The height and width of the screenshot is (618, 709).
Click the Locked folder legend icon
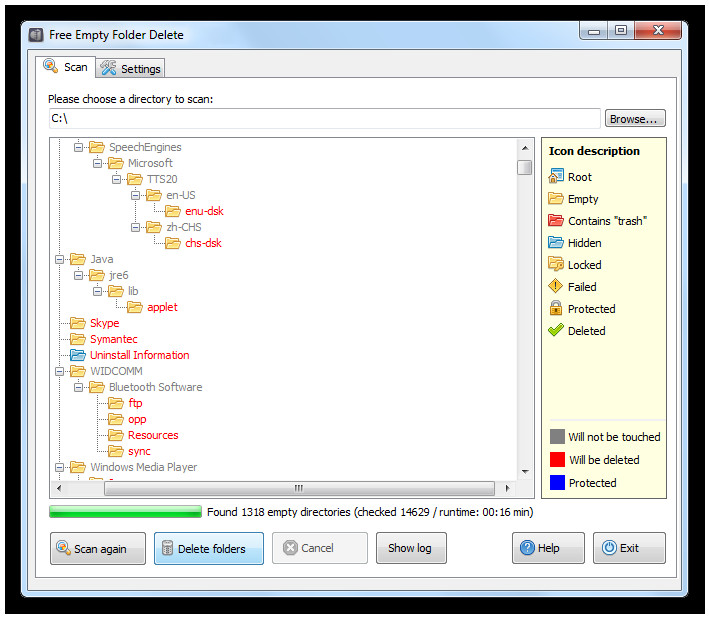tap(556, 264)
